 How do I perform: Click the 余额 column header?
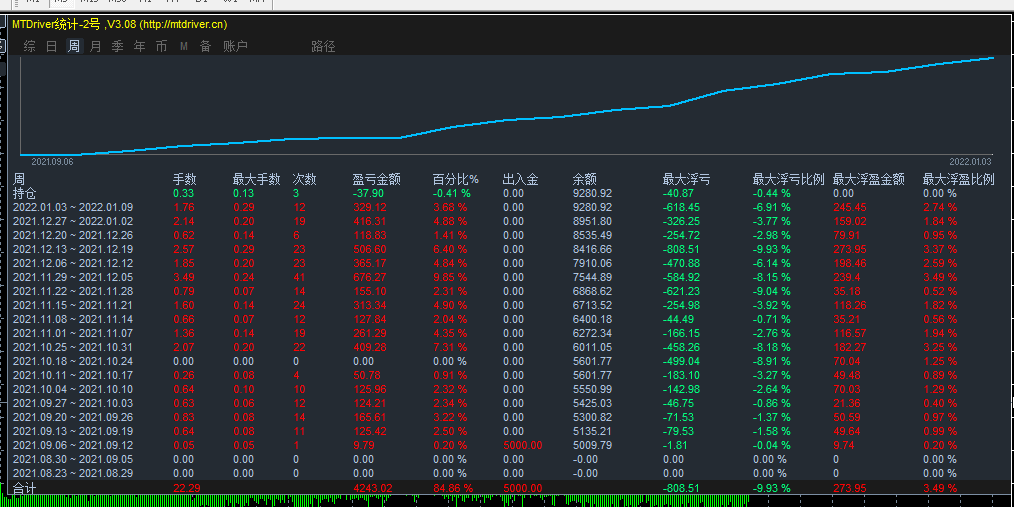point(585,179)
